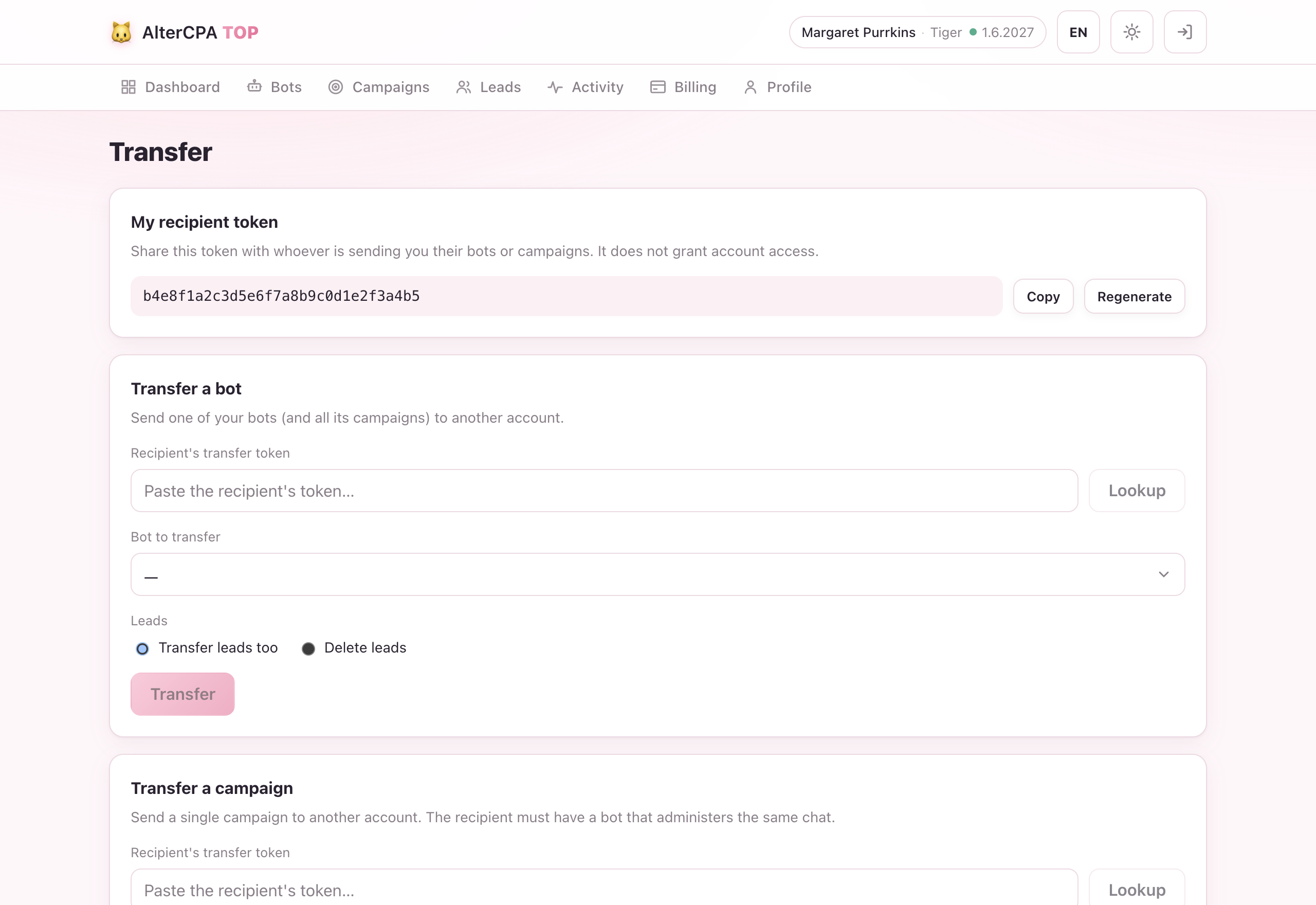
Task: Click the token b4e8f1a2c3d5e6f7a8b9c0d1e2f3a4b5
Action: click(281, 296)
